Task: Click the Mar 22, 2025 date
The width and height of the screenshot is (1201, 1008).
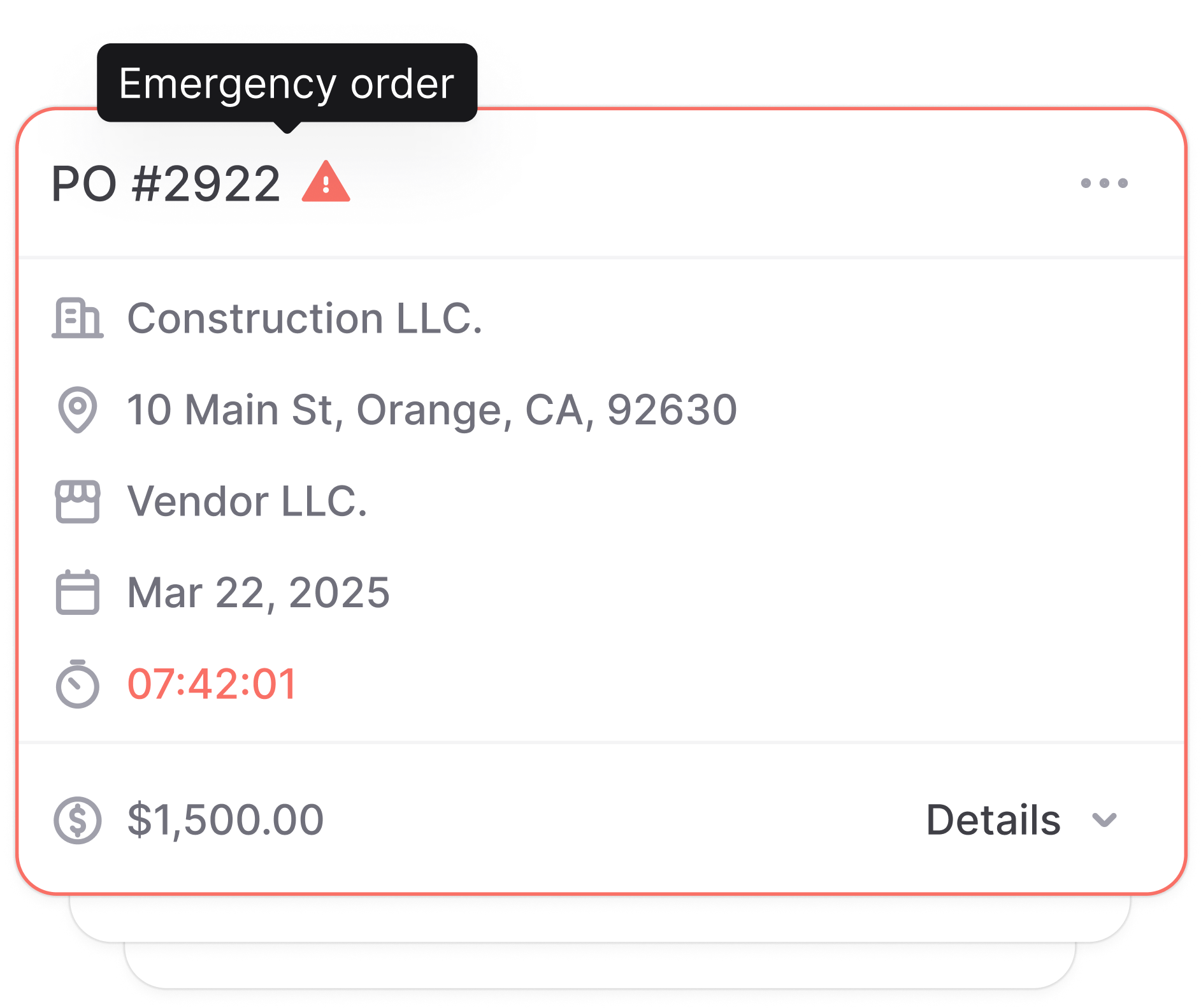Action: (x=258, y=593)
